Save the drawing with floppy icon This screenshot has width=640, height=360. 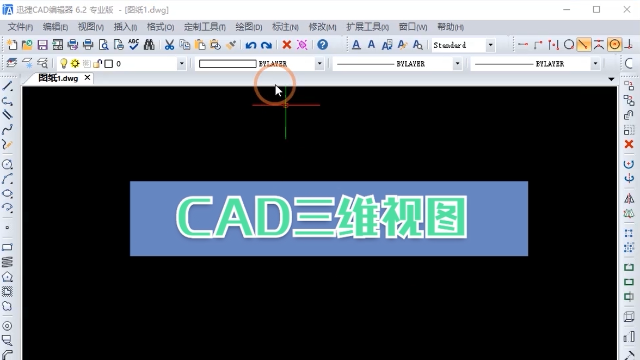(42, 45)
